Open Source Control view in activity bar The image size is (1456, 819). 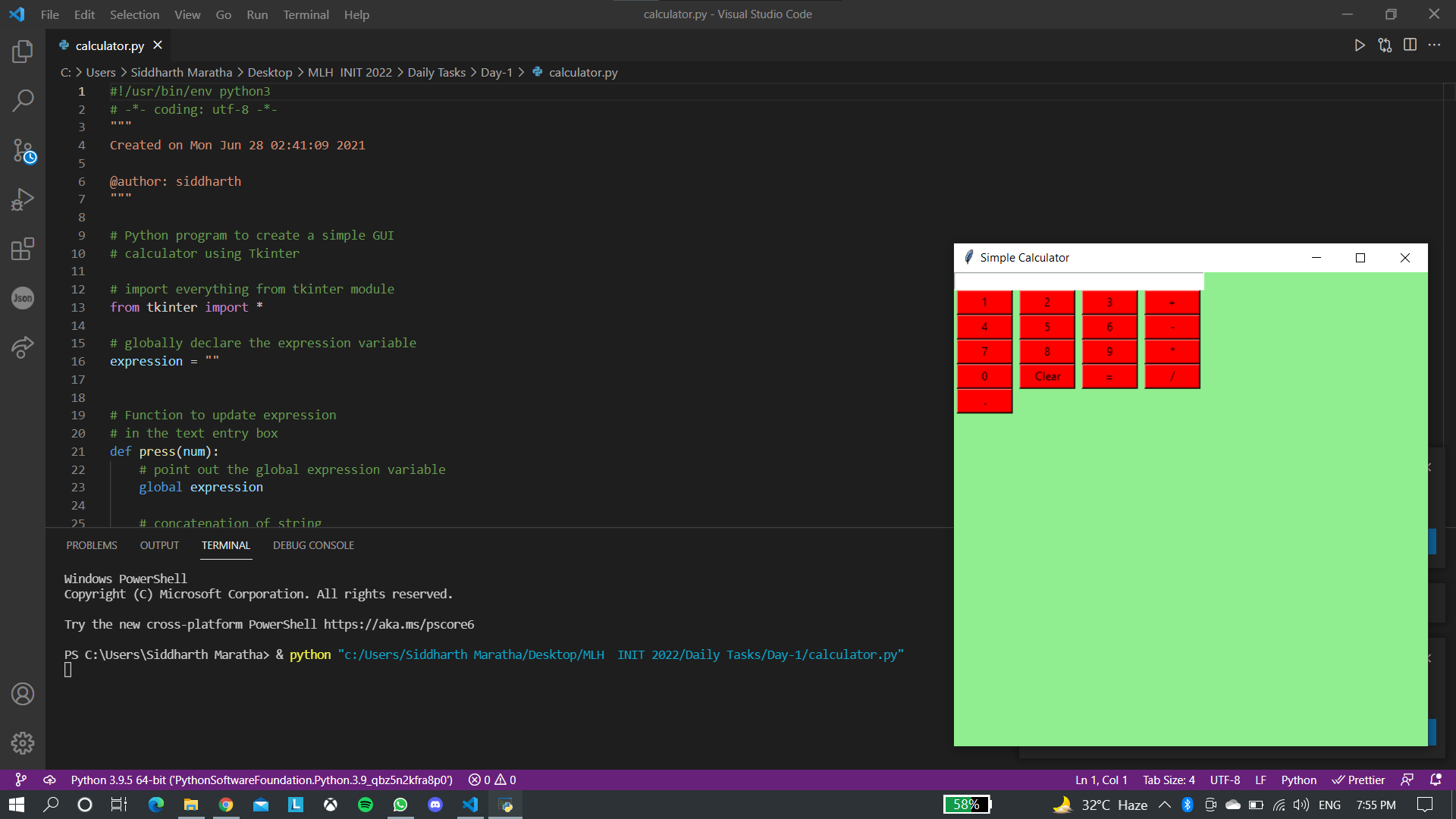(23, 150)
